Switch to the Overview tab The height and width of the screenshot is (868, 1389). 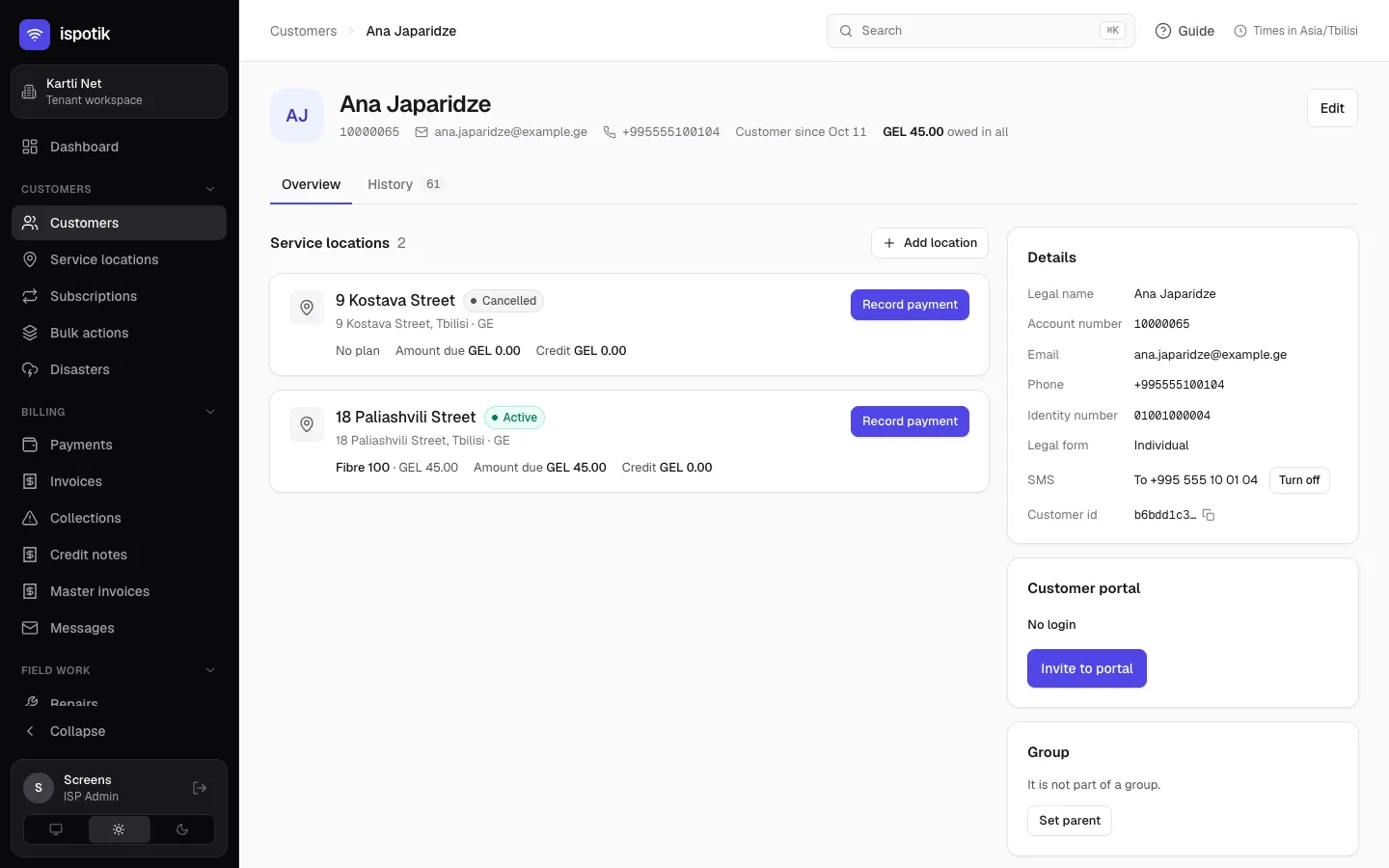[311, 184]
